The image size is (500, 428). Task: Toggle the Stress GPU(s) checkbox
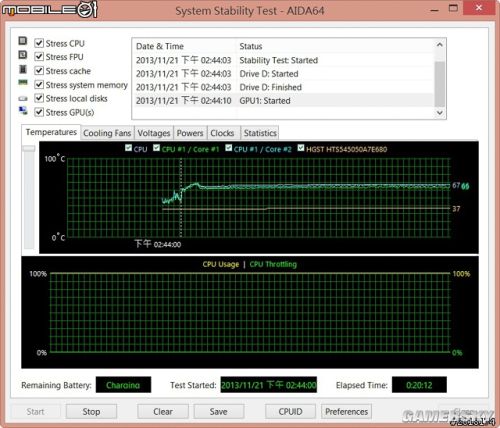click(x=39, y=112)
